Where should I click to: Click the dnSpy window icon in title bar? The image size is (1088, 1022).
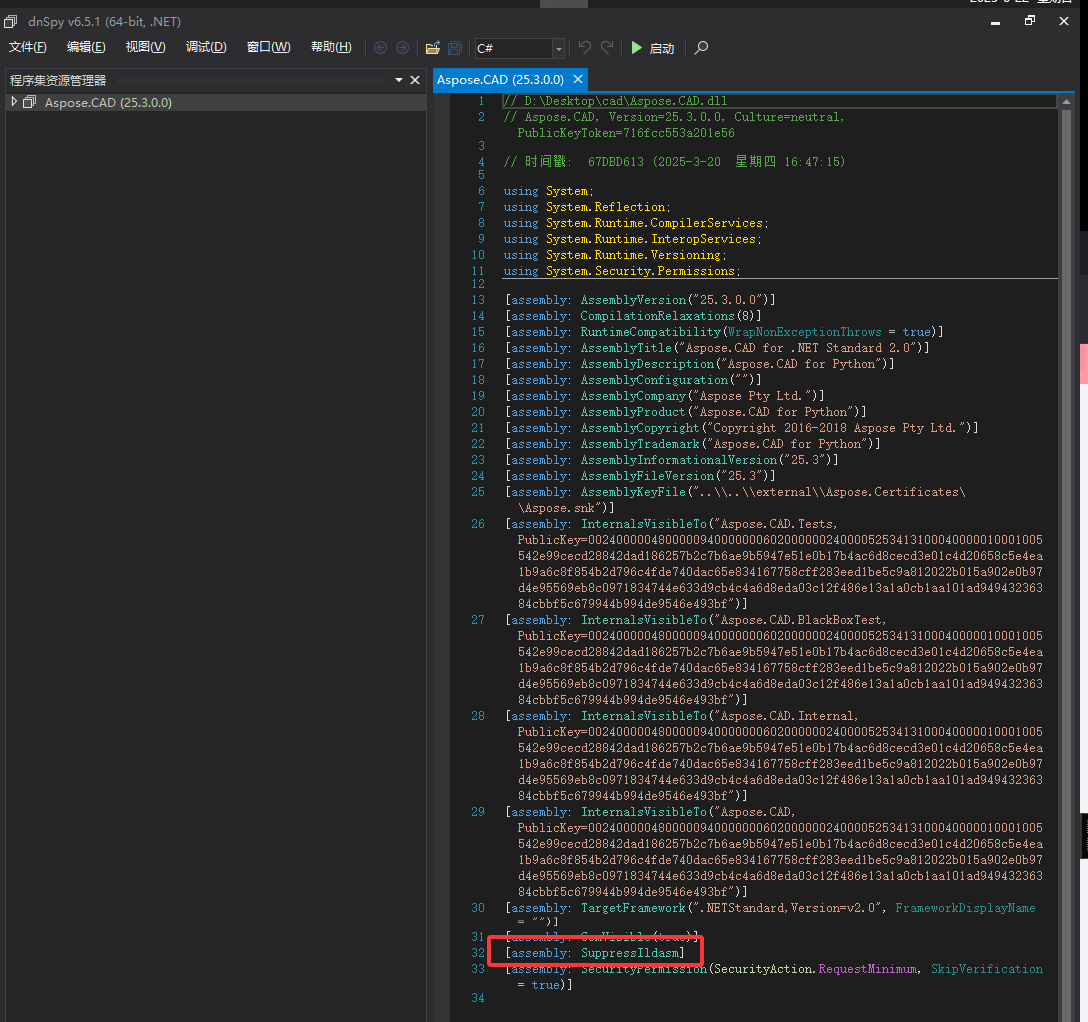pos(10,22)
